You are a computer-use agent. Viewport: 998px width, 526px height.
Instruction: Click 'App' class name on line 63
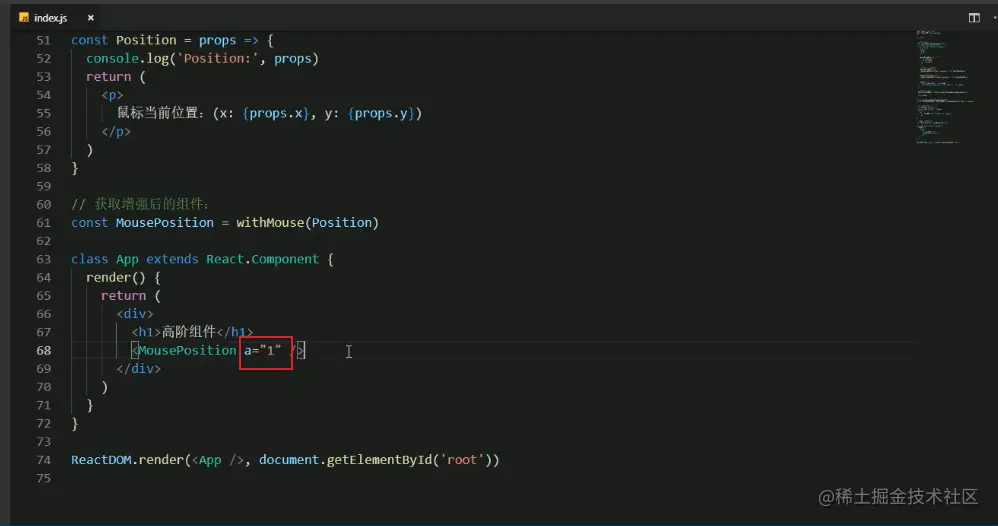click(x=127, y=259)
